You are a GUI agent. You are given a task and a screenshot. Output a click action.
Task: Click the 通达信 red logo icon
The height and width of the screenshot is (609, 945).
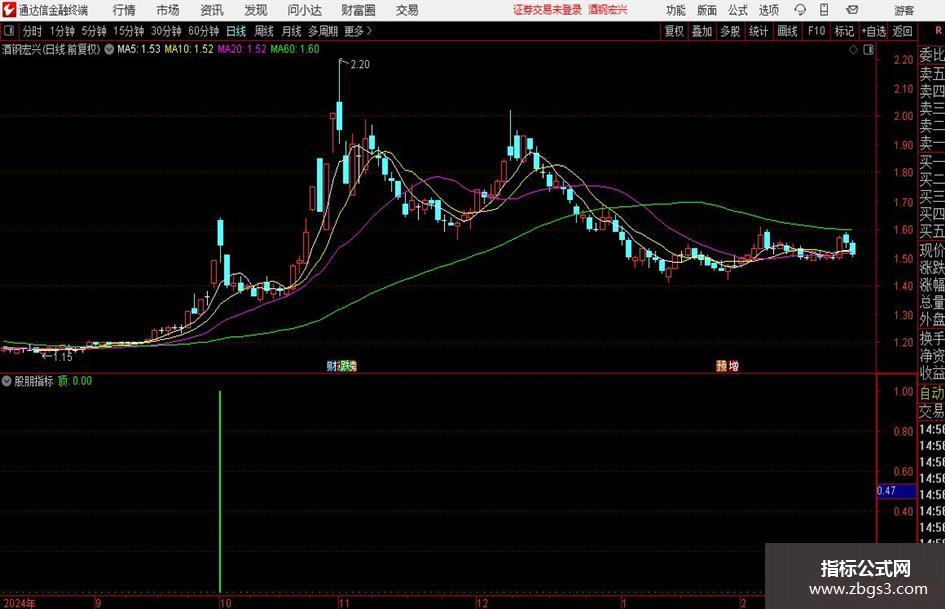coord(9,10)
